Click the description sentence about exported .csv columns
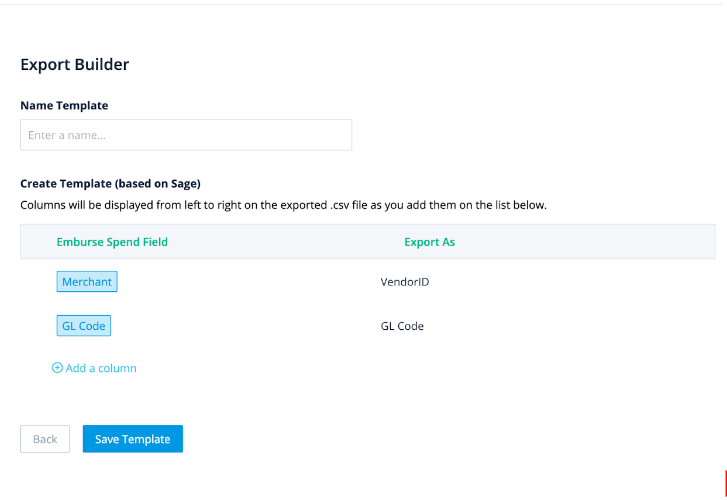Image resolution: width=727 pixels, height=500 pixels. click(283, 205)
